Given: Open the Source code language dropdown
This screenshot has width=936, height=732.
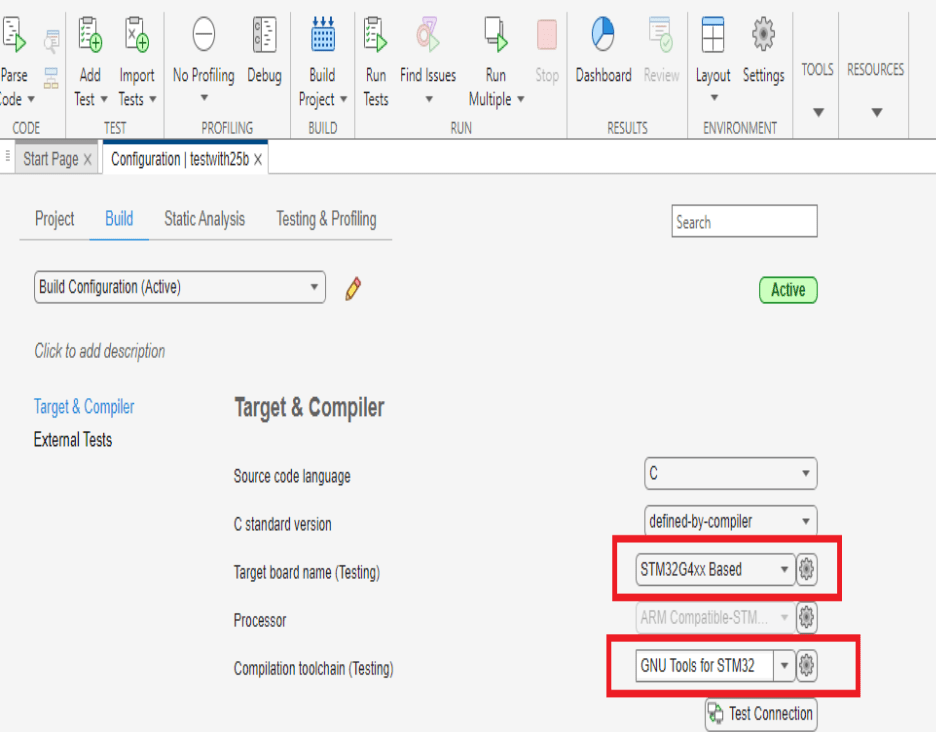Looking at the screenshot, I should tap(730, 474).
